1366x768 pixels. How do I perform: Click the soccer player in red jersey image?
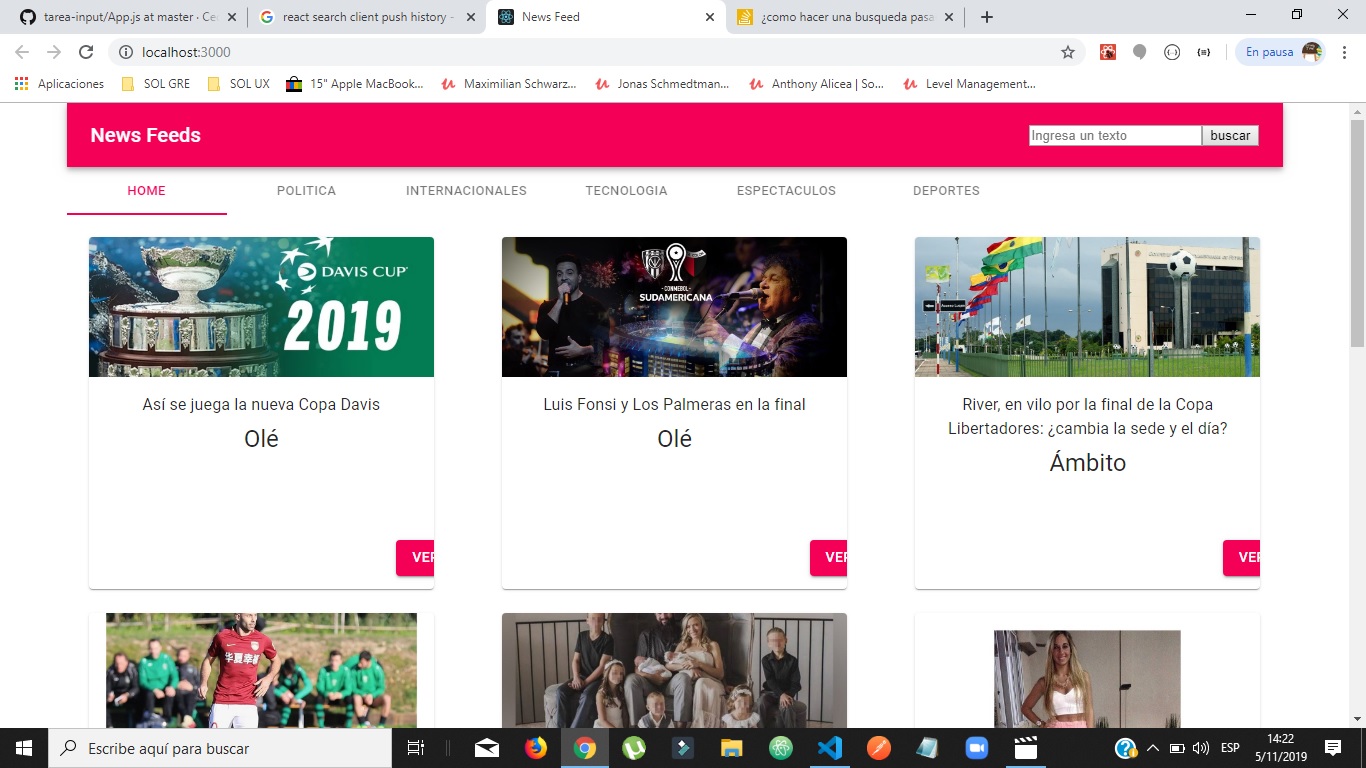(261, 670)
